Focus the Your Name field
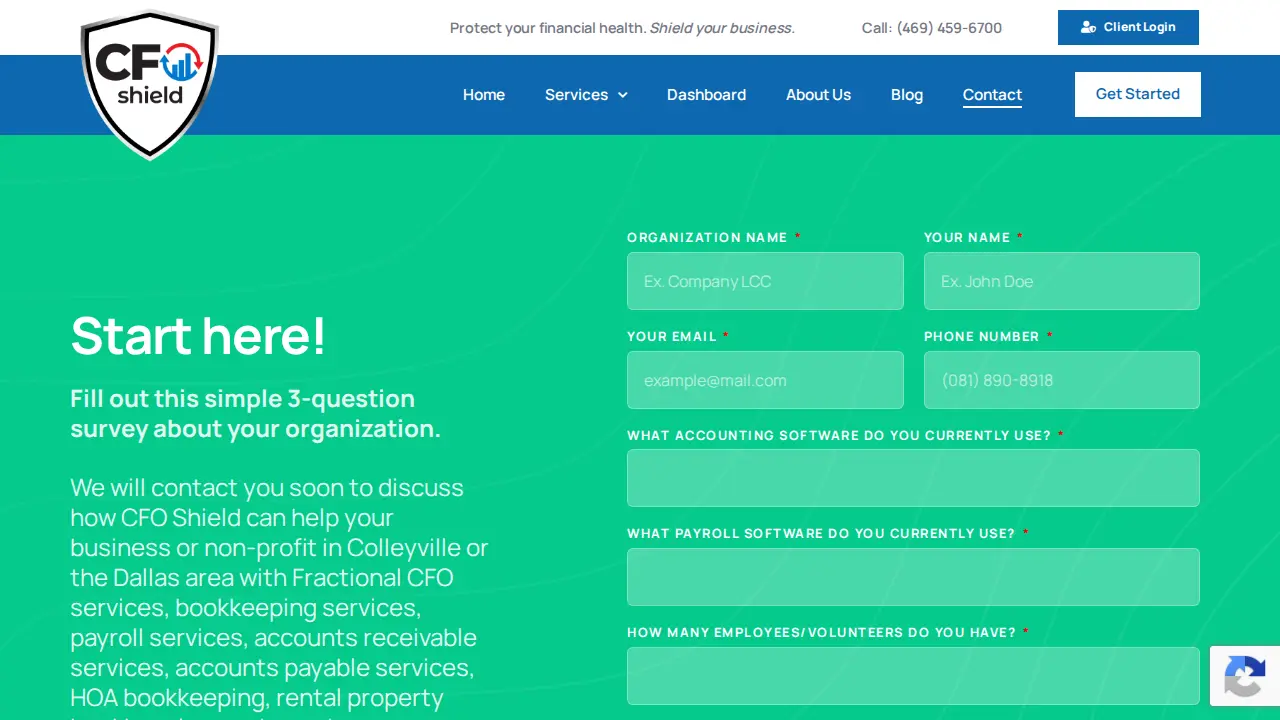 tap(1062, 281)
